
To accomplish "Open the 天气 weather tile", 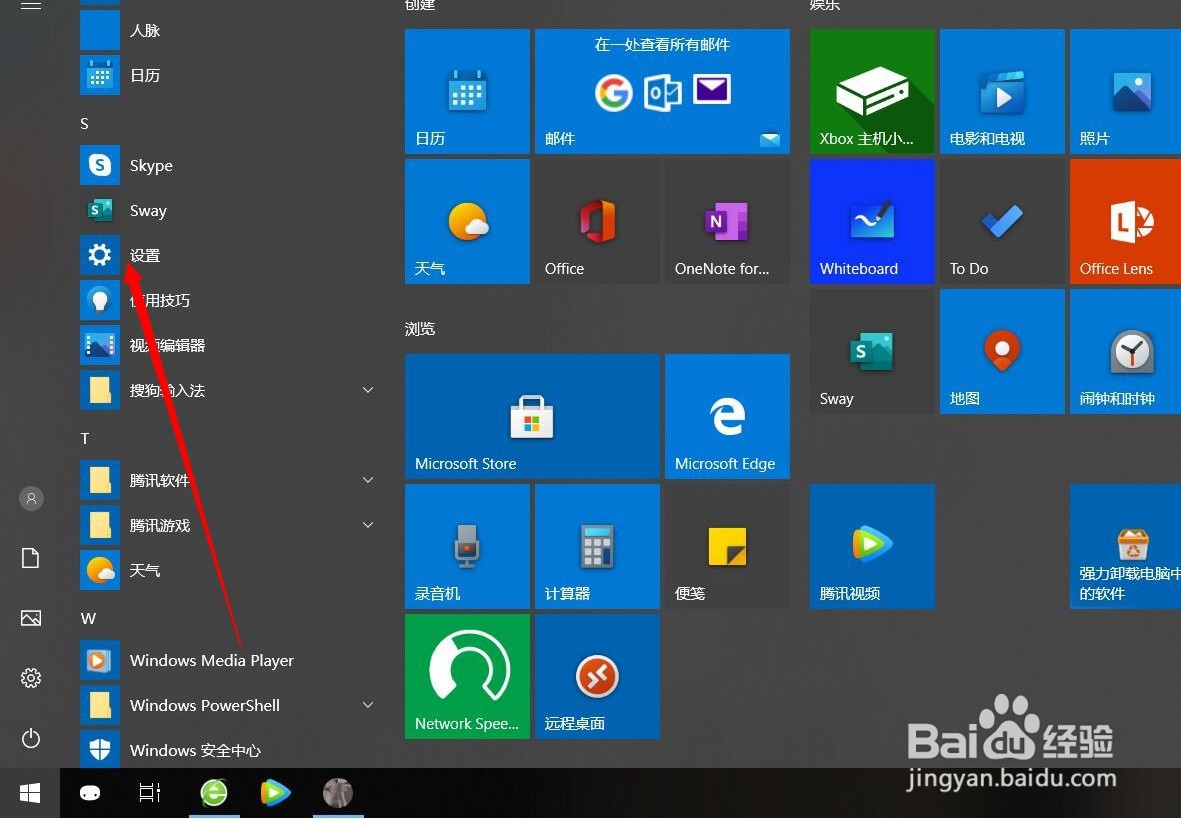I will (x=467, y=222).
